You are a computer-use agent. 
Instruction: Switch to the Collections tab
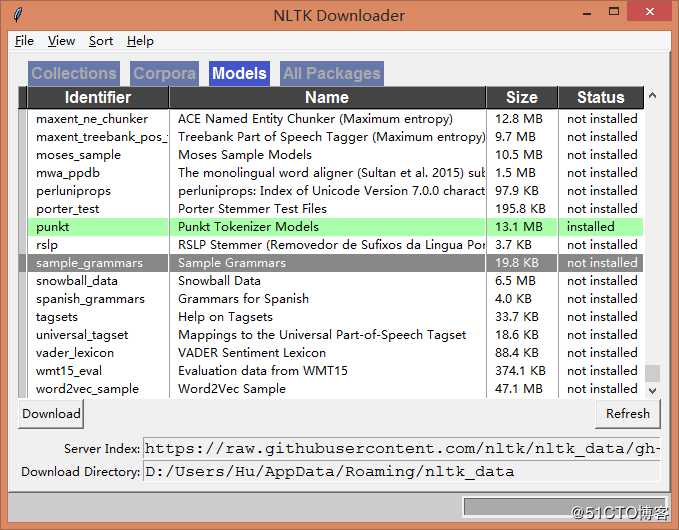[x=74, y=73]
